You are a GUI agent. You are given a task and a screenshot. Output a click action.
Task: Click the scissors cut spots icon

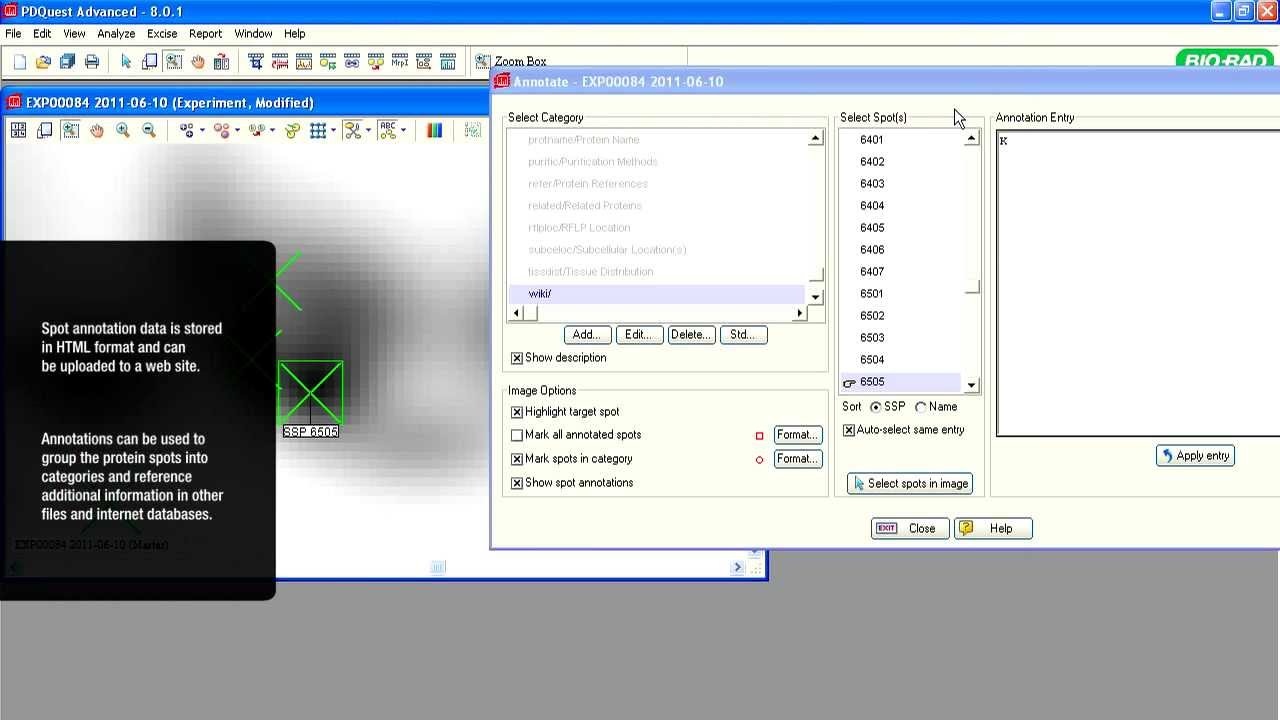(352, 130)
